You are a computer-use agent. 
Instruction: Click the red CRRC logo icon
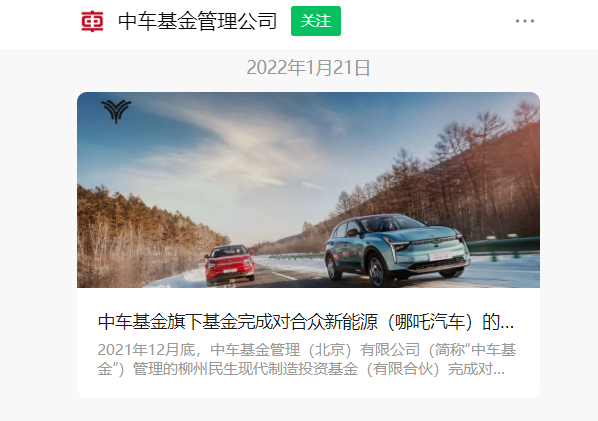(92, 21)
